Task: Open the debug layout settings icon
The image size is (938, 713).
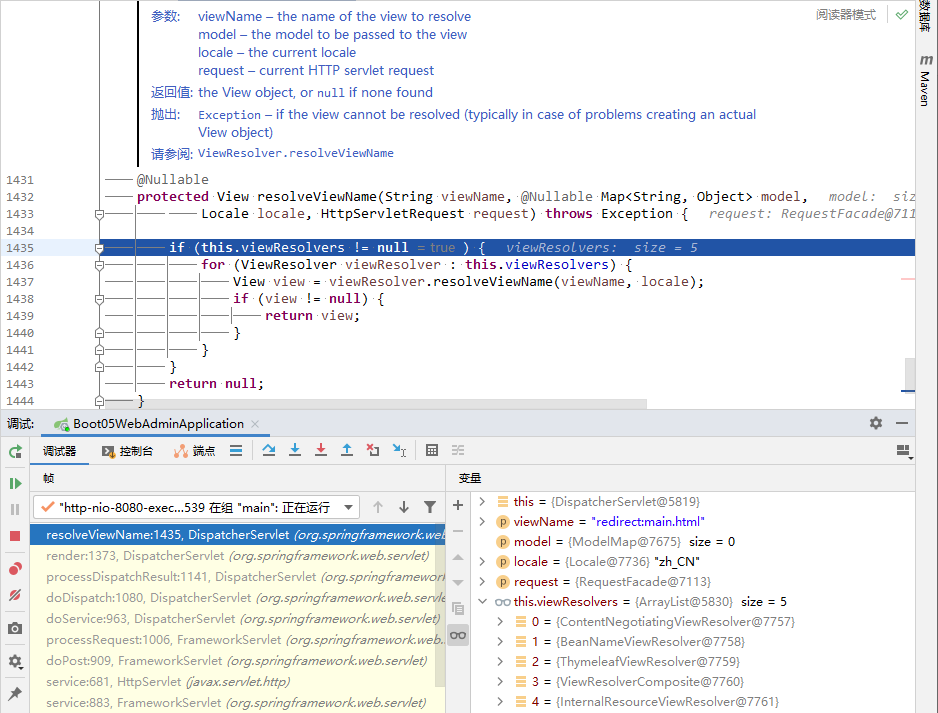Action: tap(903, 452)
